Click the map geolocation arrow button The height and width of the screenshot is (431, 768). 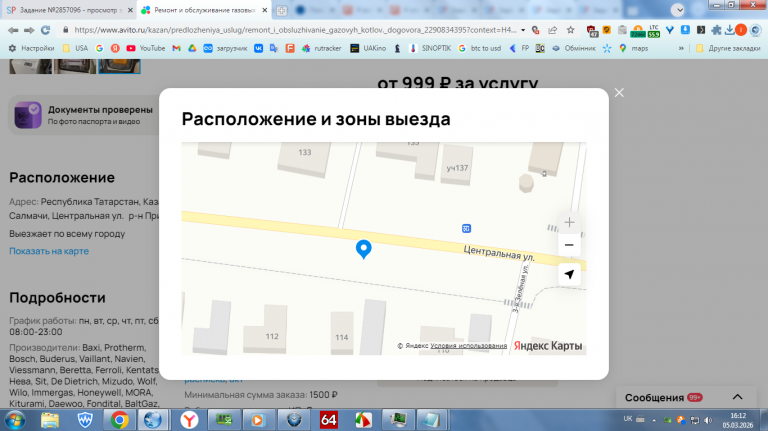tap(569, 274)
